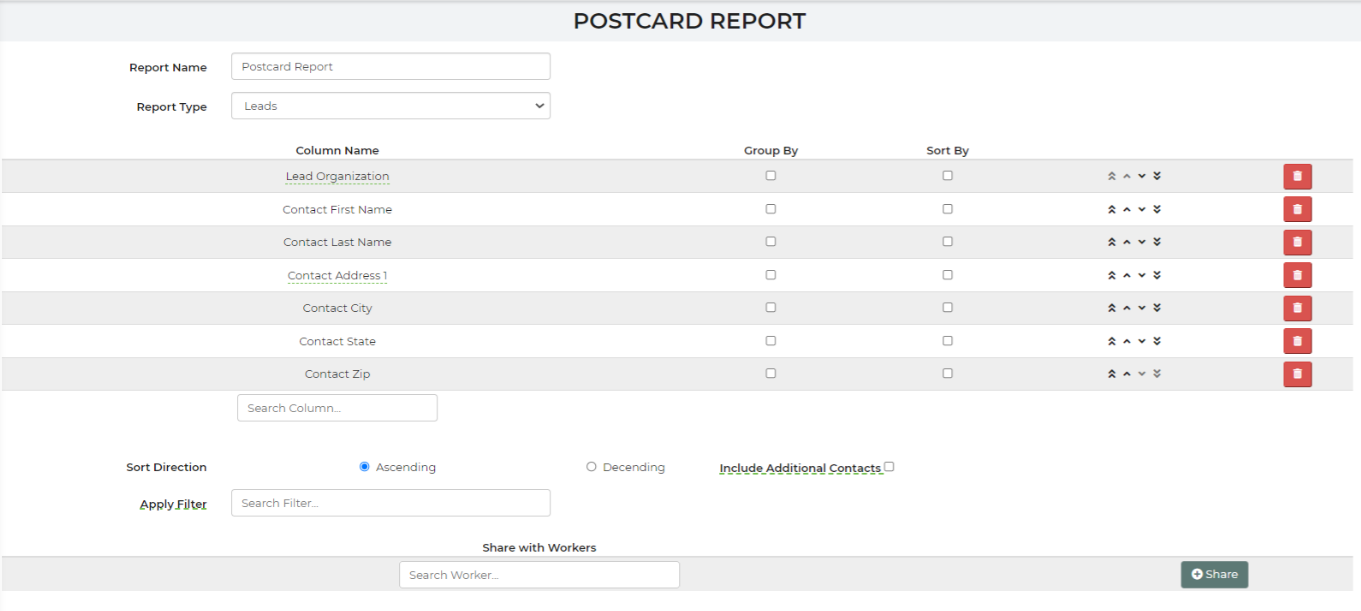Delete the Contact First Name column
The width and height of the screenshot is (1361, 611).
click(x=1297, y=209)
